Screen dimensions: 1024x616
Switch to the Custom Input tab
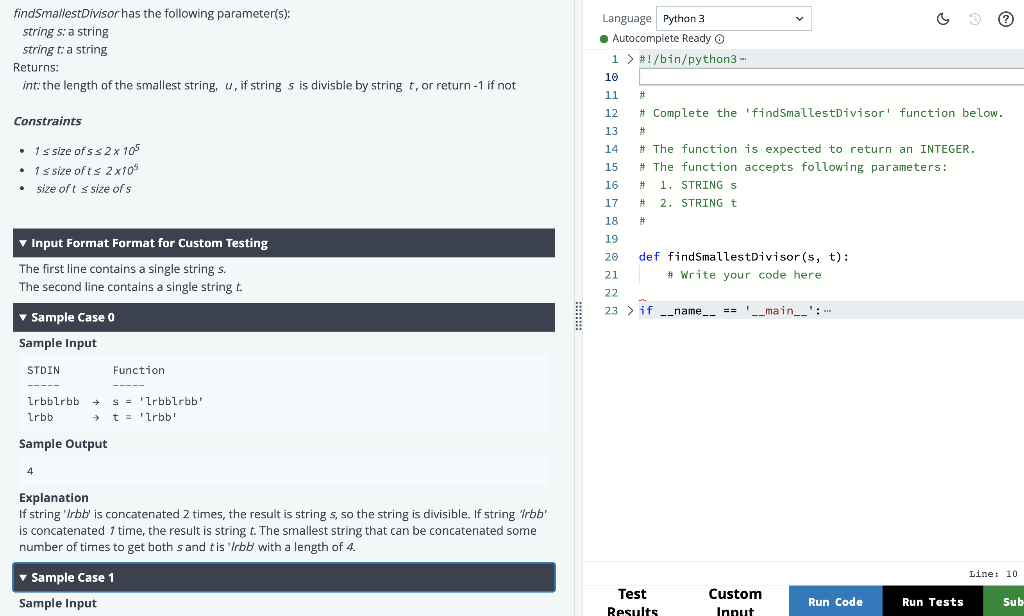tap(735, 600)
